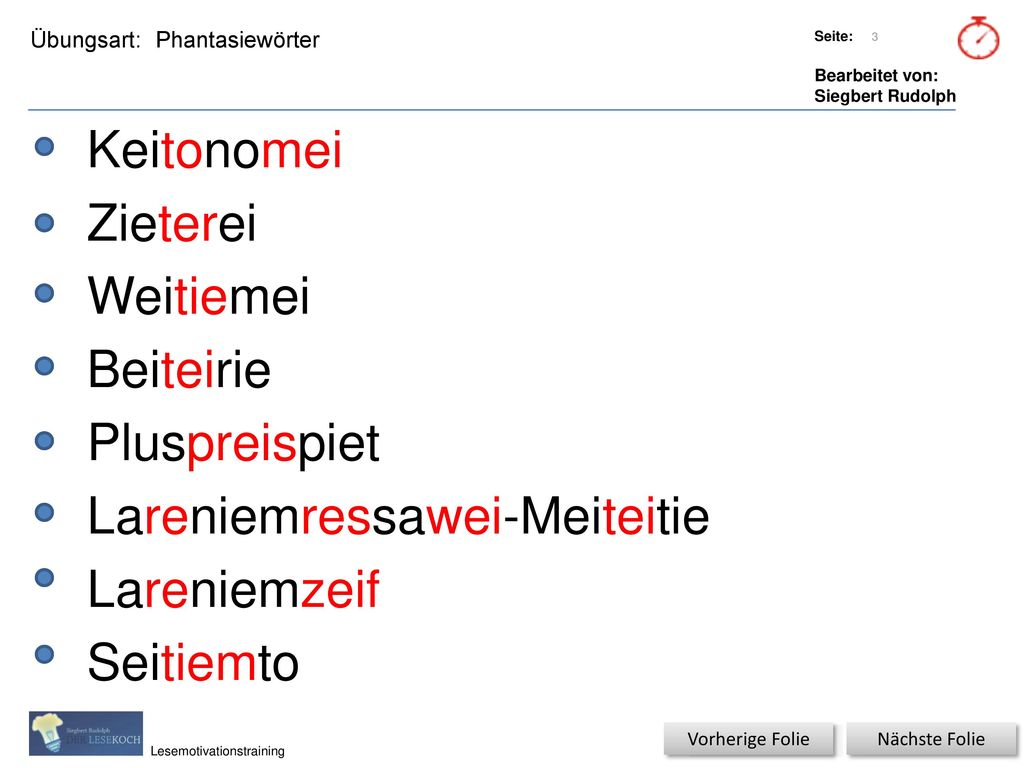This screenshot has height=768, width=1024.
Task: Select the word Keitonomei
Action: point(215,150)
